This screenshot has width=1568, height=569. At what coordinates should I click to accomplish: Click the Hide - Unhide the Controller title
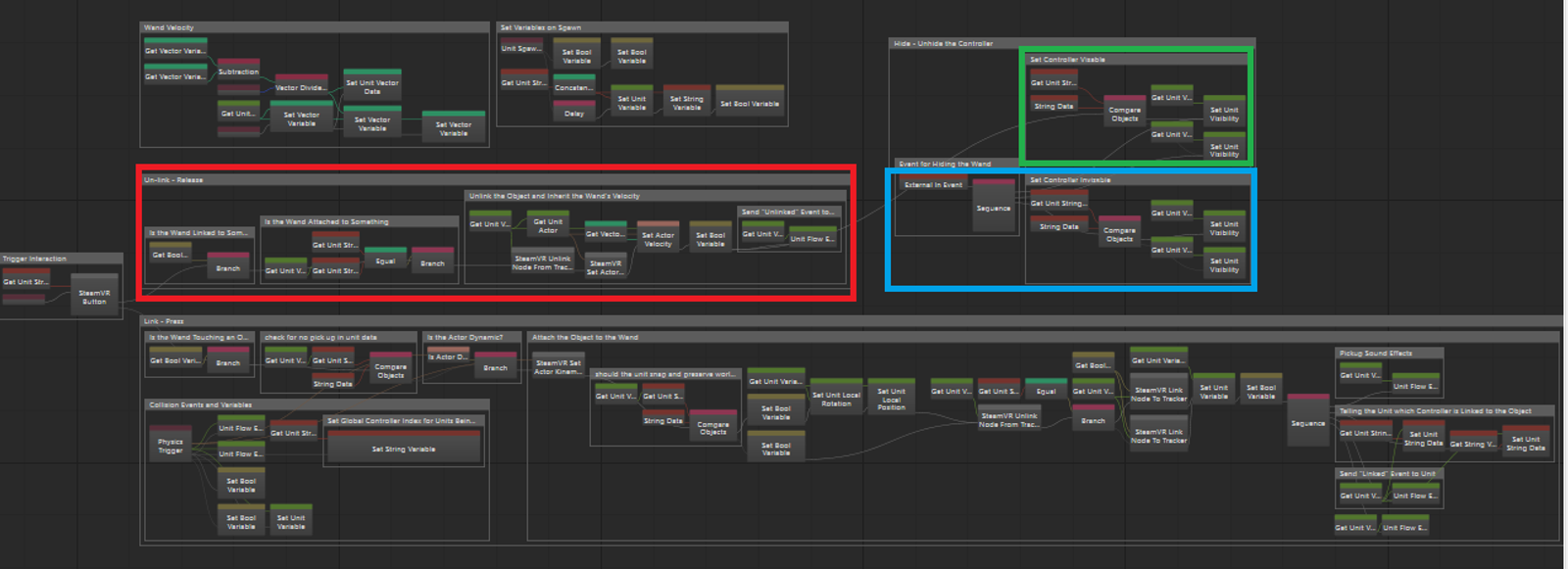coord(943,43)
